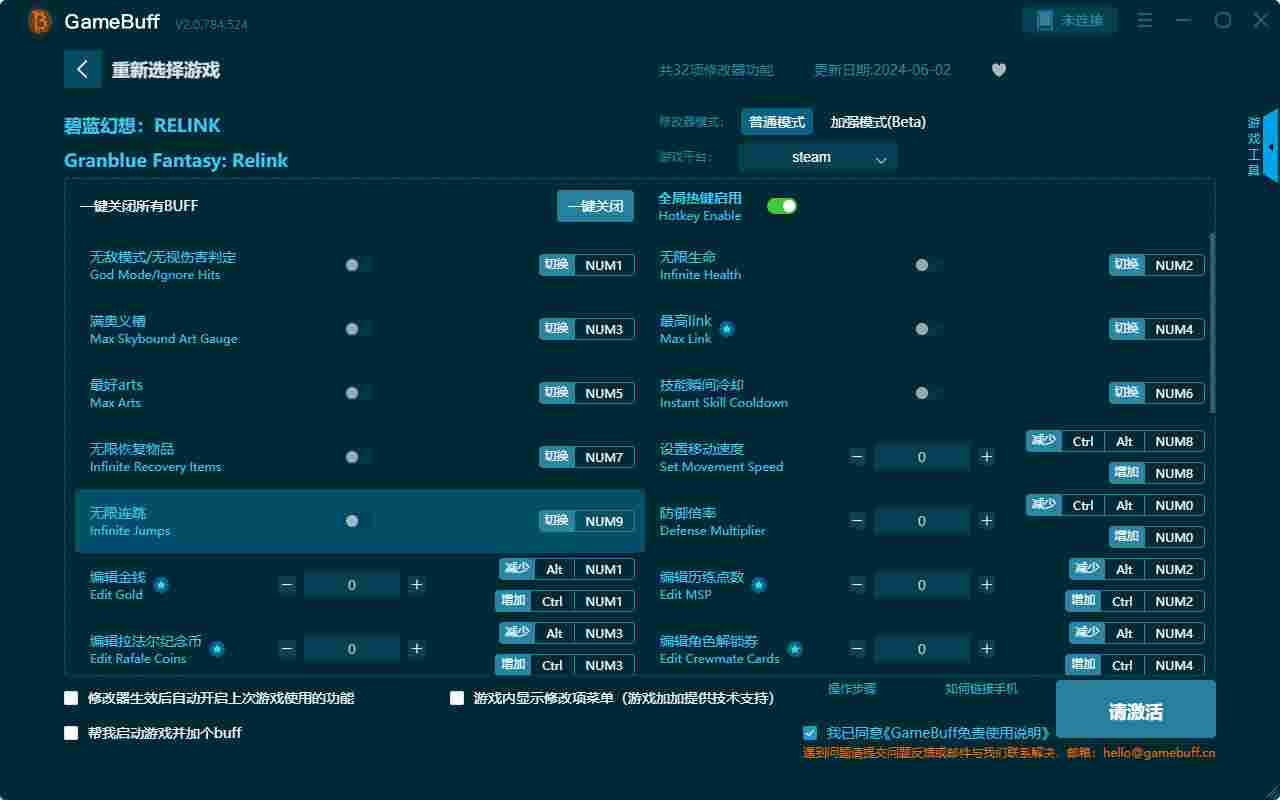
Task: Click the star badge next to Edit Gold
Action: pyautogui.click(x=161, y=585)
